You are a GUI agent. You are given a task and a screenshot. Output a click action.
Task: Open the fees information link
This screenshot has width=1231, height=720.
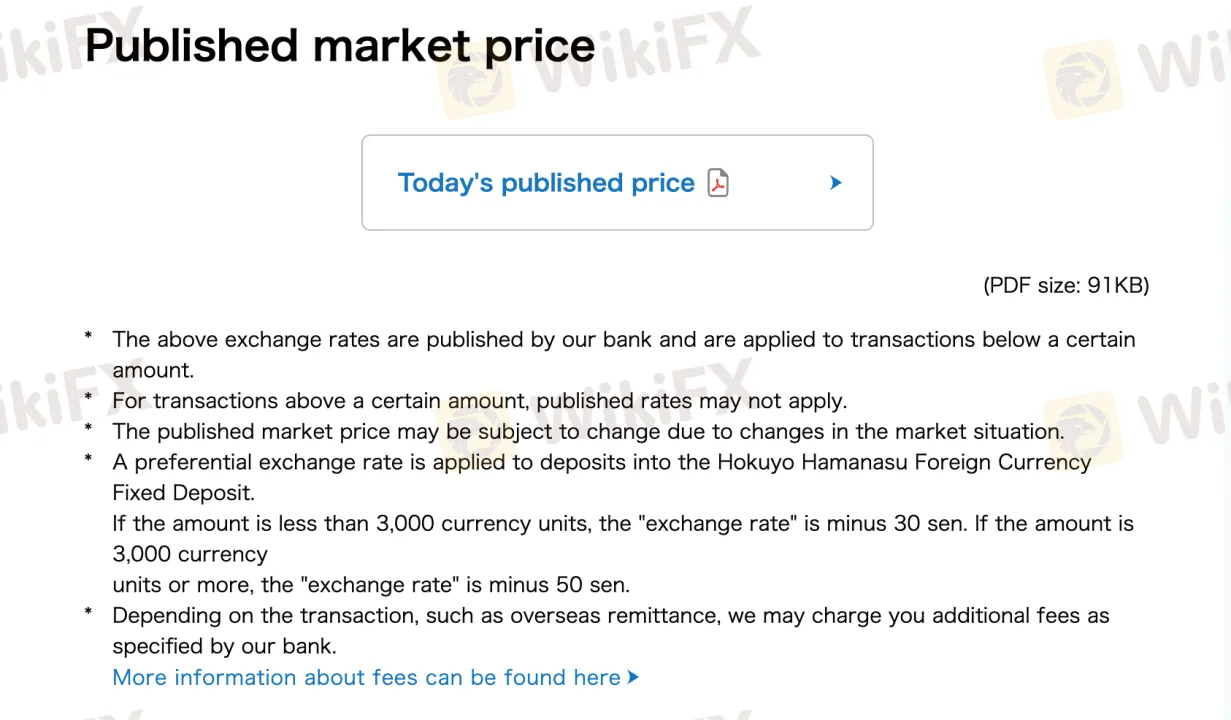click(365, 678)
